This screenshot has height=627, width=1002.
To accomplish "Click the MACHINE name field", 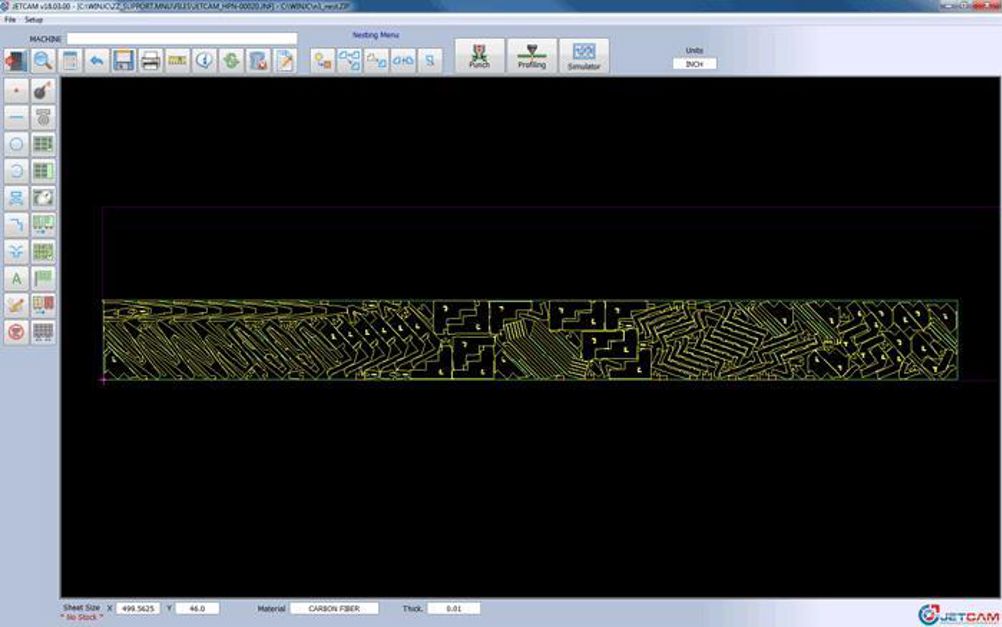I will tap(182, 39).
